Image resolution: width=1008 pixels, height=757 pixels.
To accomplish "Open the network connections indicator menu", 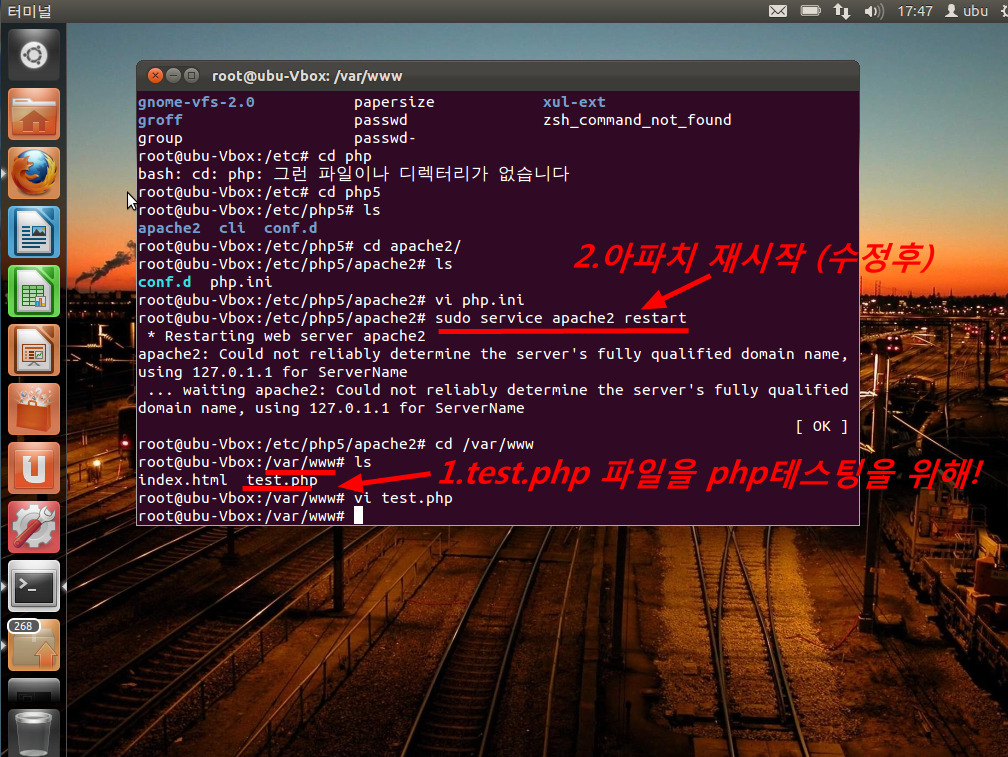I will click(x=842, y=11).
